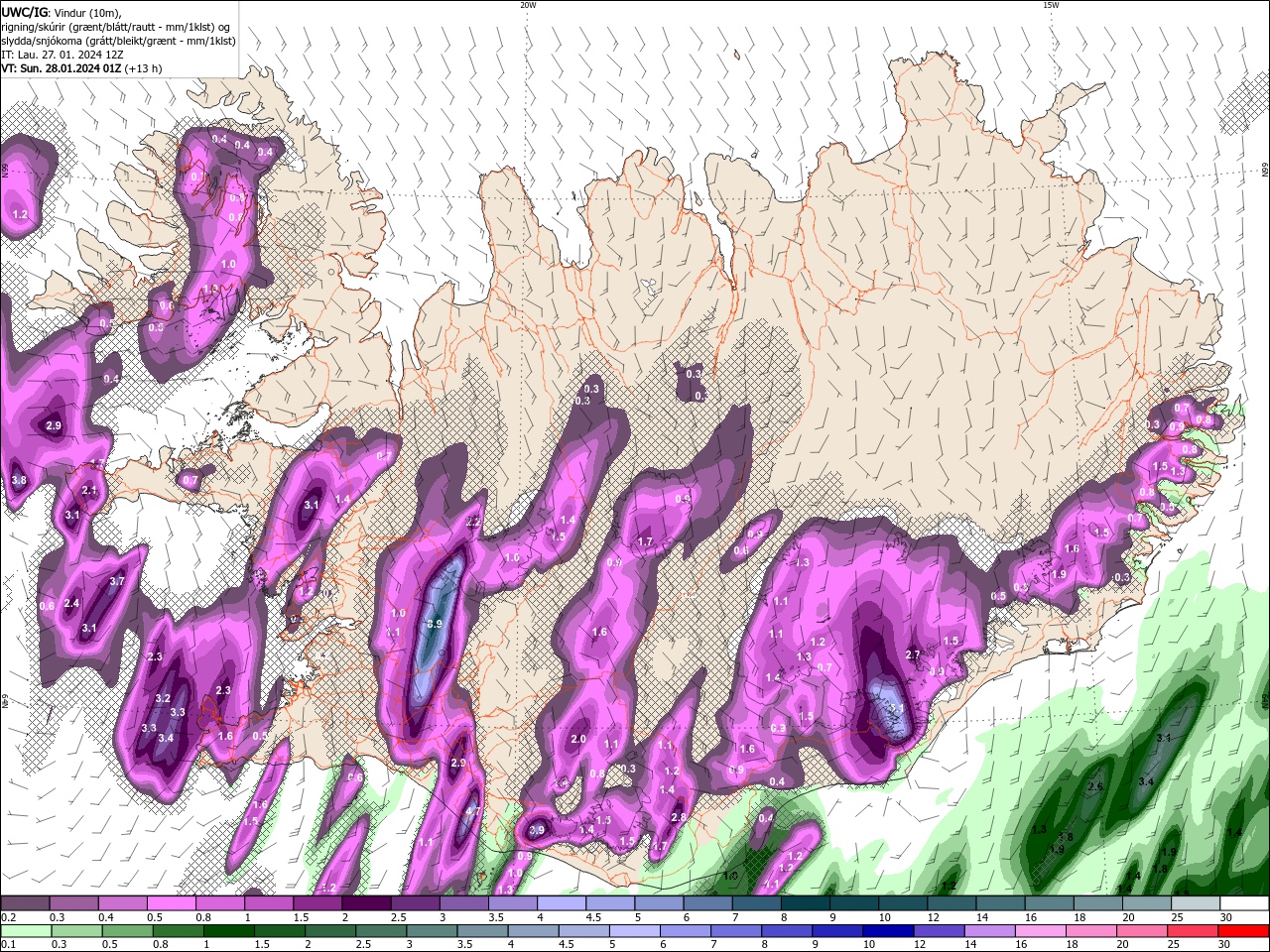The image size is (1270, 952).
Task: Click the '20W' longitude label
Action: (x=528, y=5)
